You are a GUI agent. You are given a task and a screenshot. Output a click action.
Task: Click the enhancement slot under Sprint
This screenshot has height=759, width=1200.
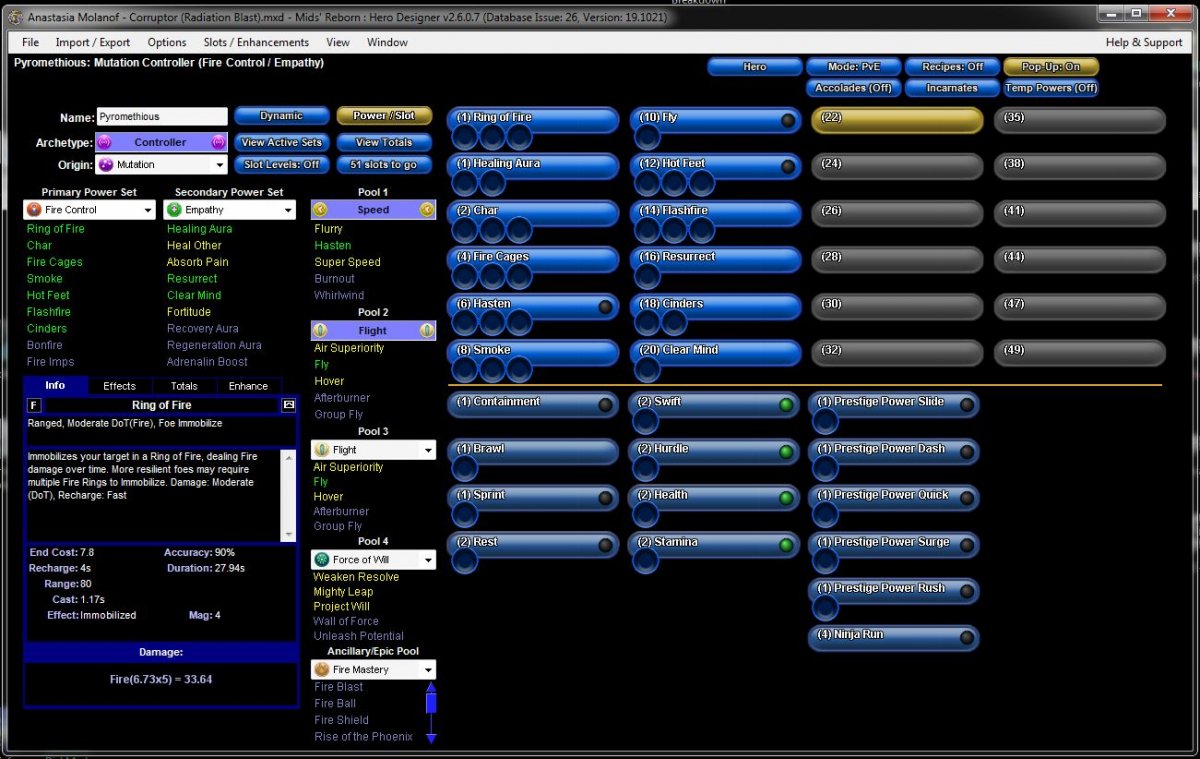pyautogui.click(x=464, y=514)
